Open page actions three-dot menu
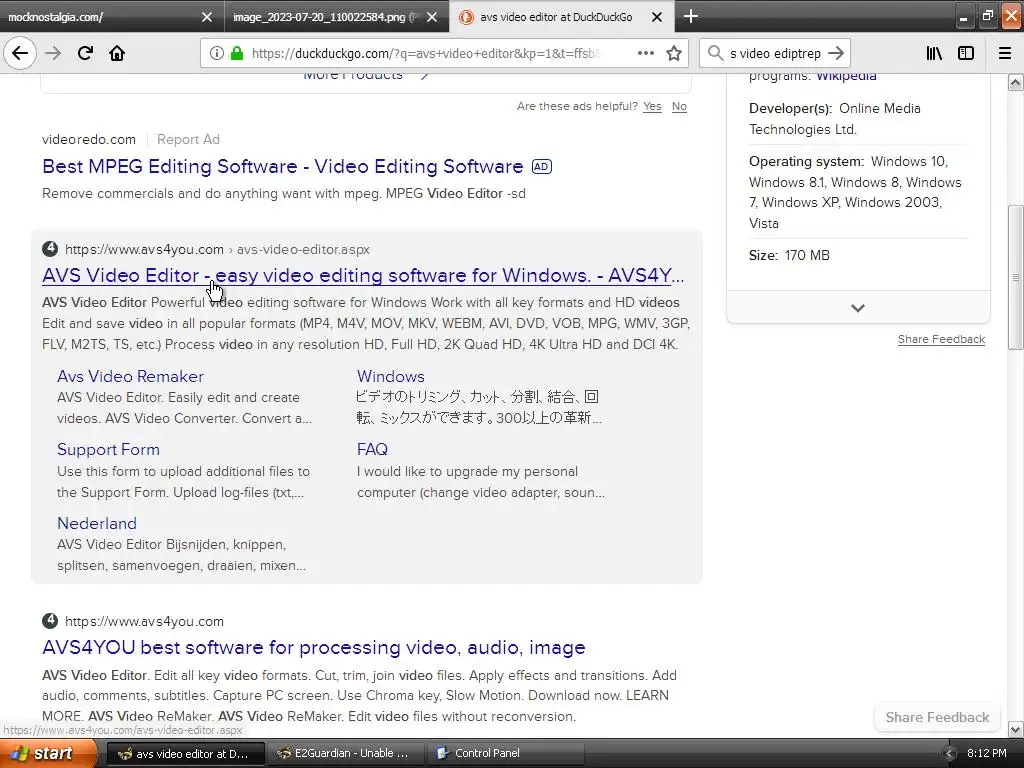Screen dimensions: 1024x768 645,53
